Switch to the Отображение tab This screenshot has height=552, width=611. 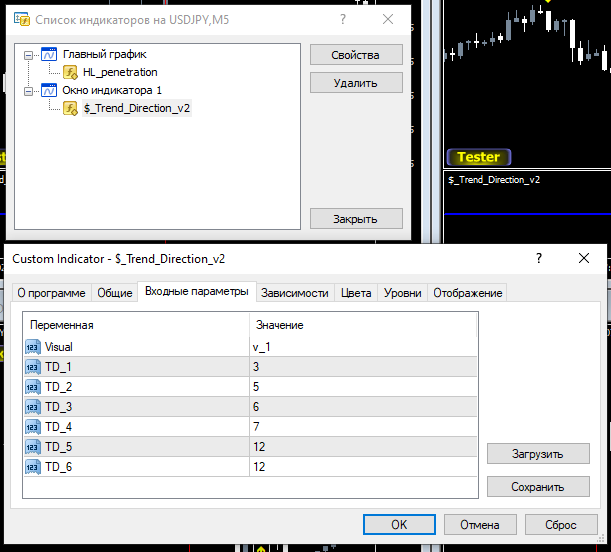coord(468,293)
